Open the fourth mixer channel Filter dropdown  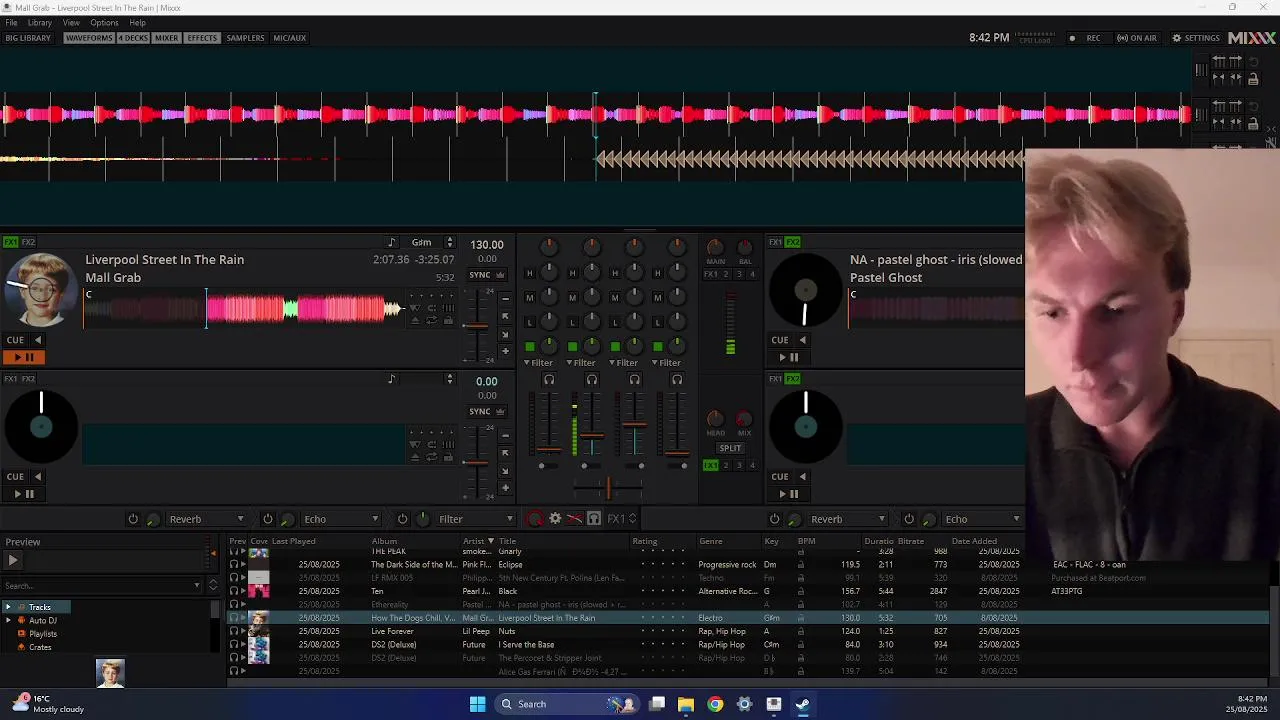[666, 363]
